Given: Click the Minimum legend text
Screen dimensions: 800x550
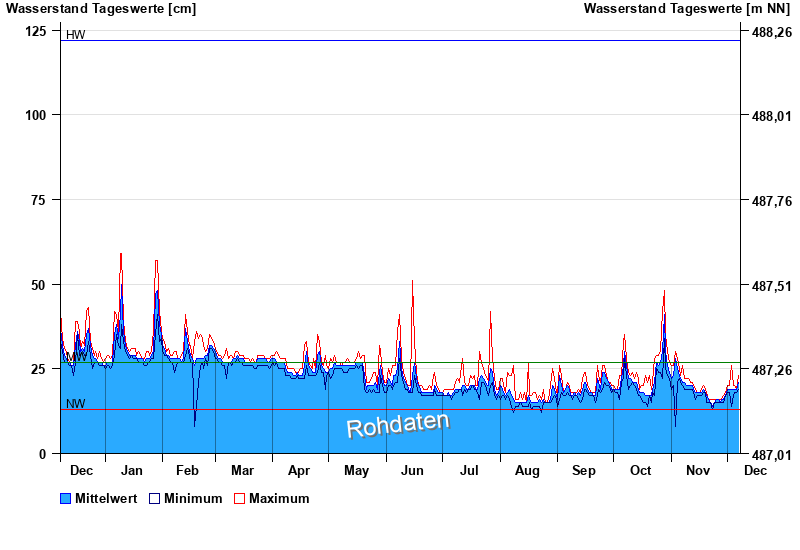Looking at the screenshot, I should click(193, 498).
